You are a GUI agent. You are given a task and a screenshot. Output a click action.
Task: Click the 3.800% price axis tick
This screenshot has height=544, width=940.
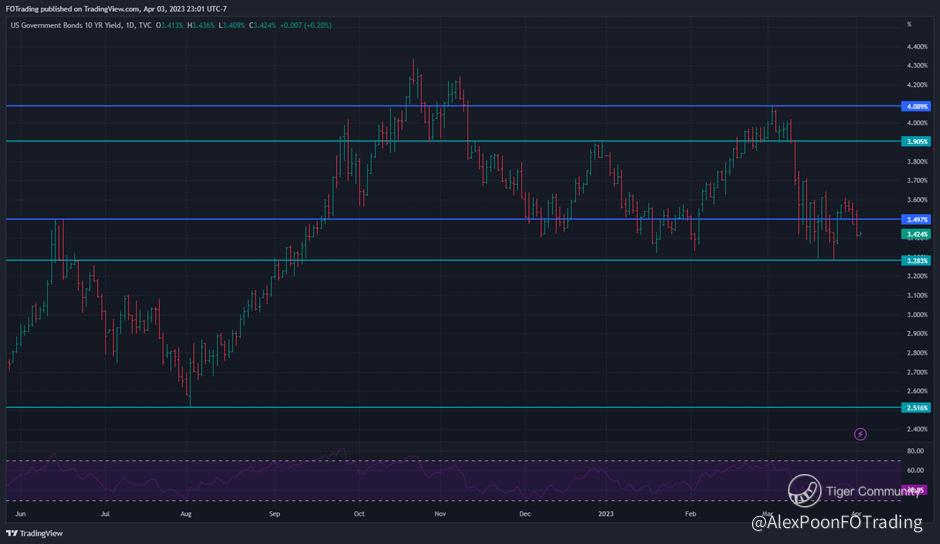pos(917,161)
